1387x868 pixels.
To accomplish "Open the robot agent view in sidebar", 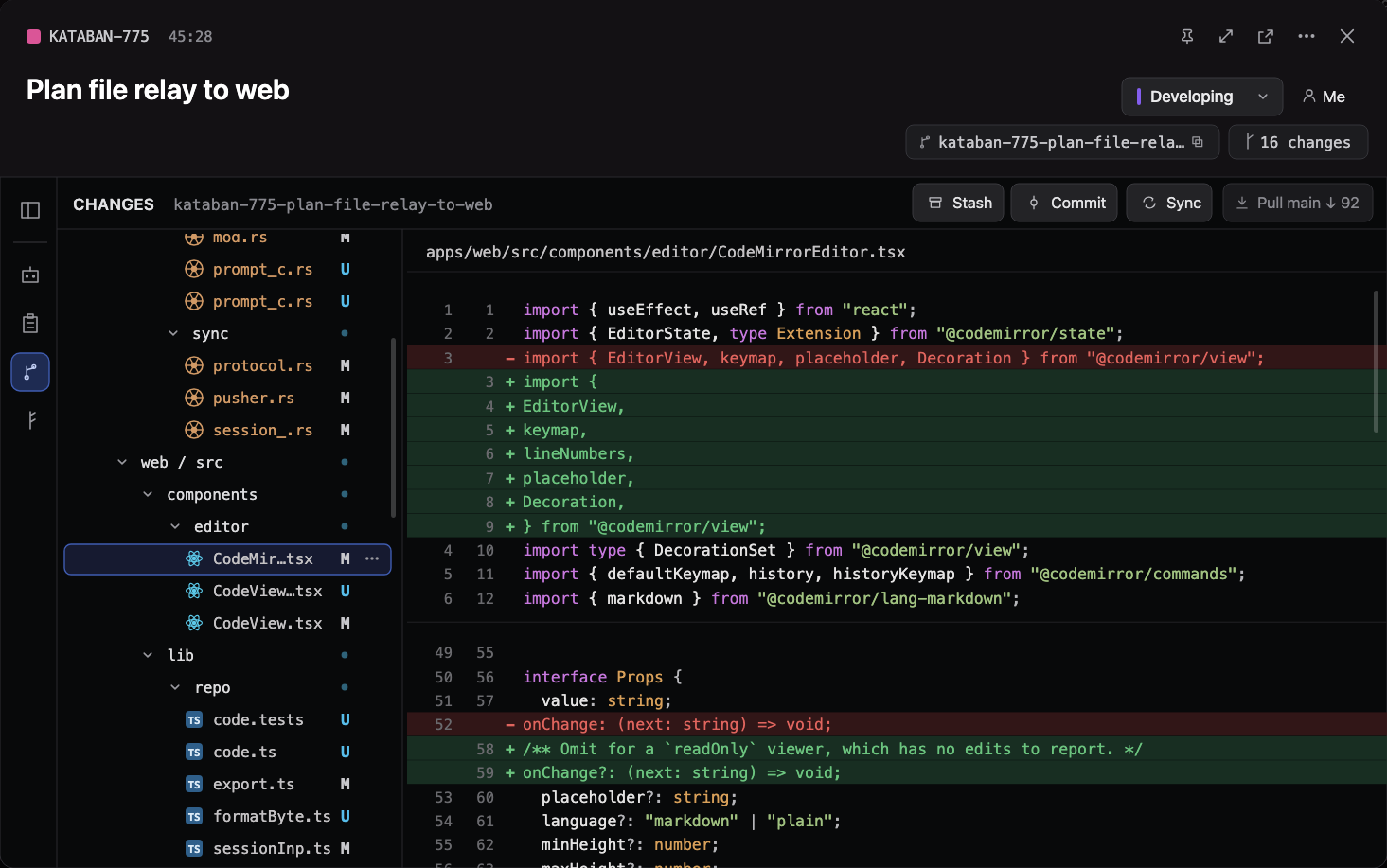I will click(30, 275).
